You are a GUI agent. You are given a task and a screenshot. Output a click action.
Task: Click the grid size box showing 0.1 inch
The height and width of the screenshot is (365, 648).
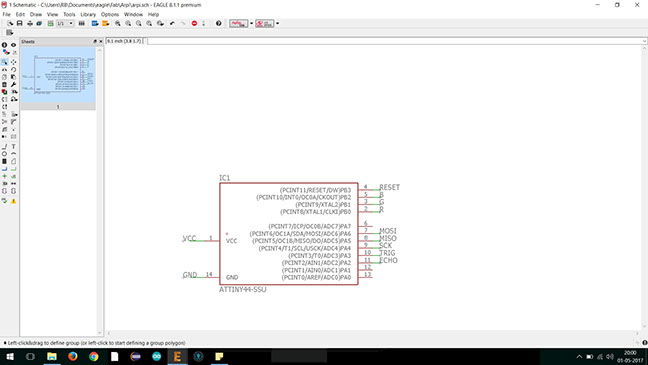[124, 41]
